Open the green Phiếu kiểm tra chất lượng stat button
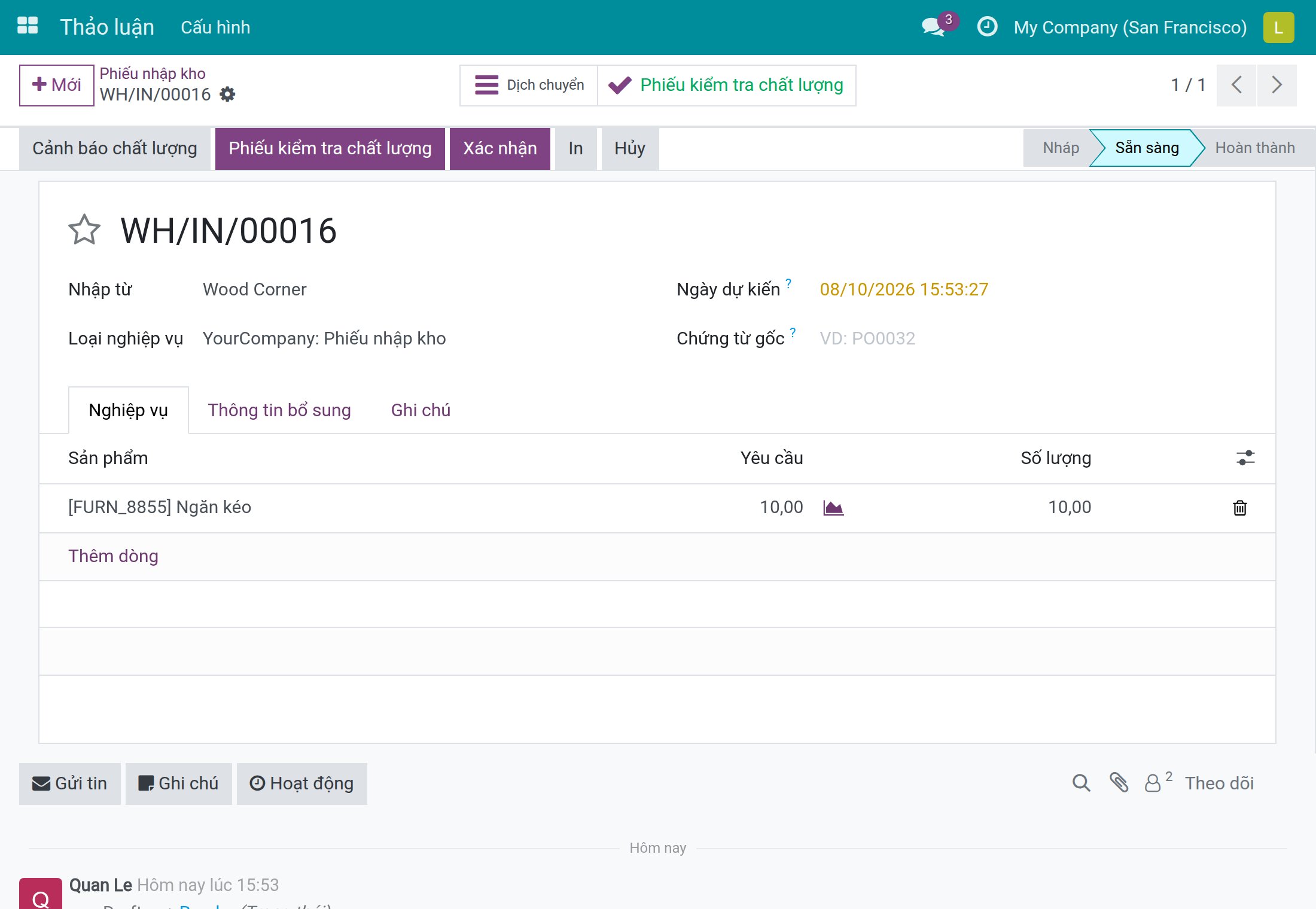1316x909 pixels. click(x=727, y=85)
